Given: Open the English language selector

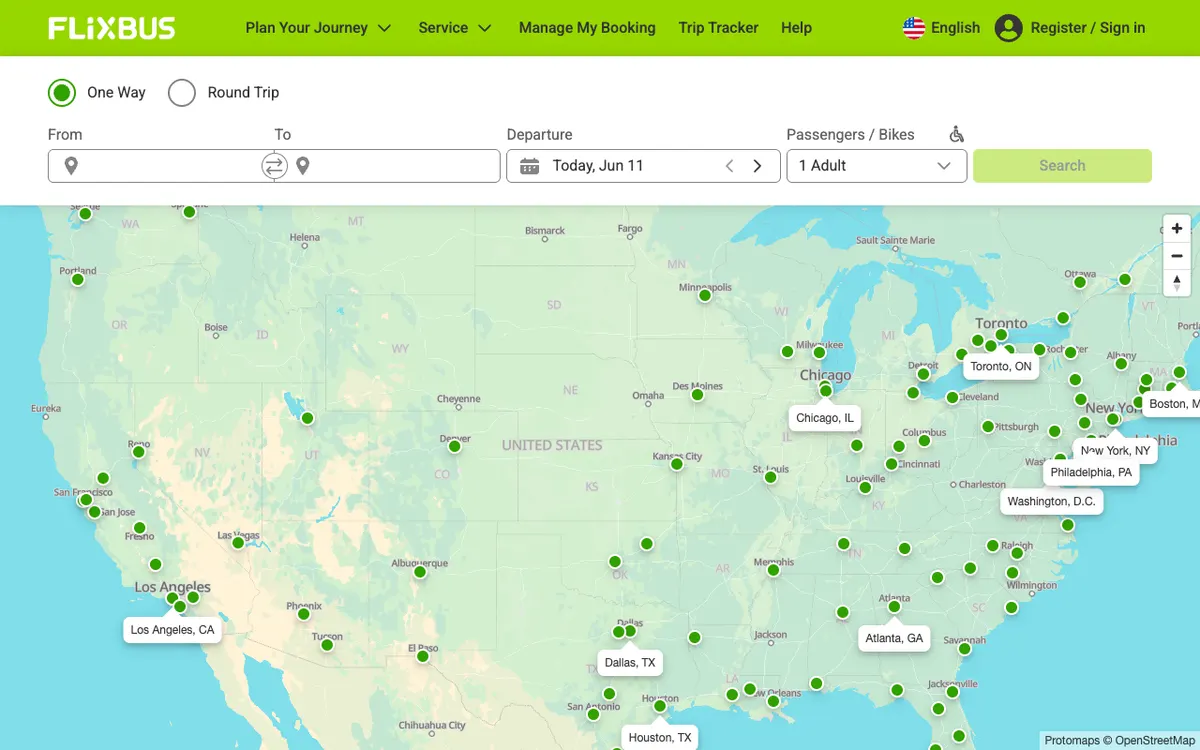Looking at the screenshot, I should coord(941,28).
